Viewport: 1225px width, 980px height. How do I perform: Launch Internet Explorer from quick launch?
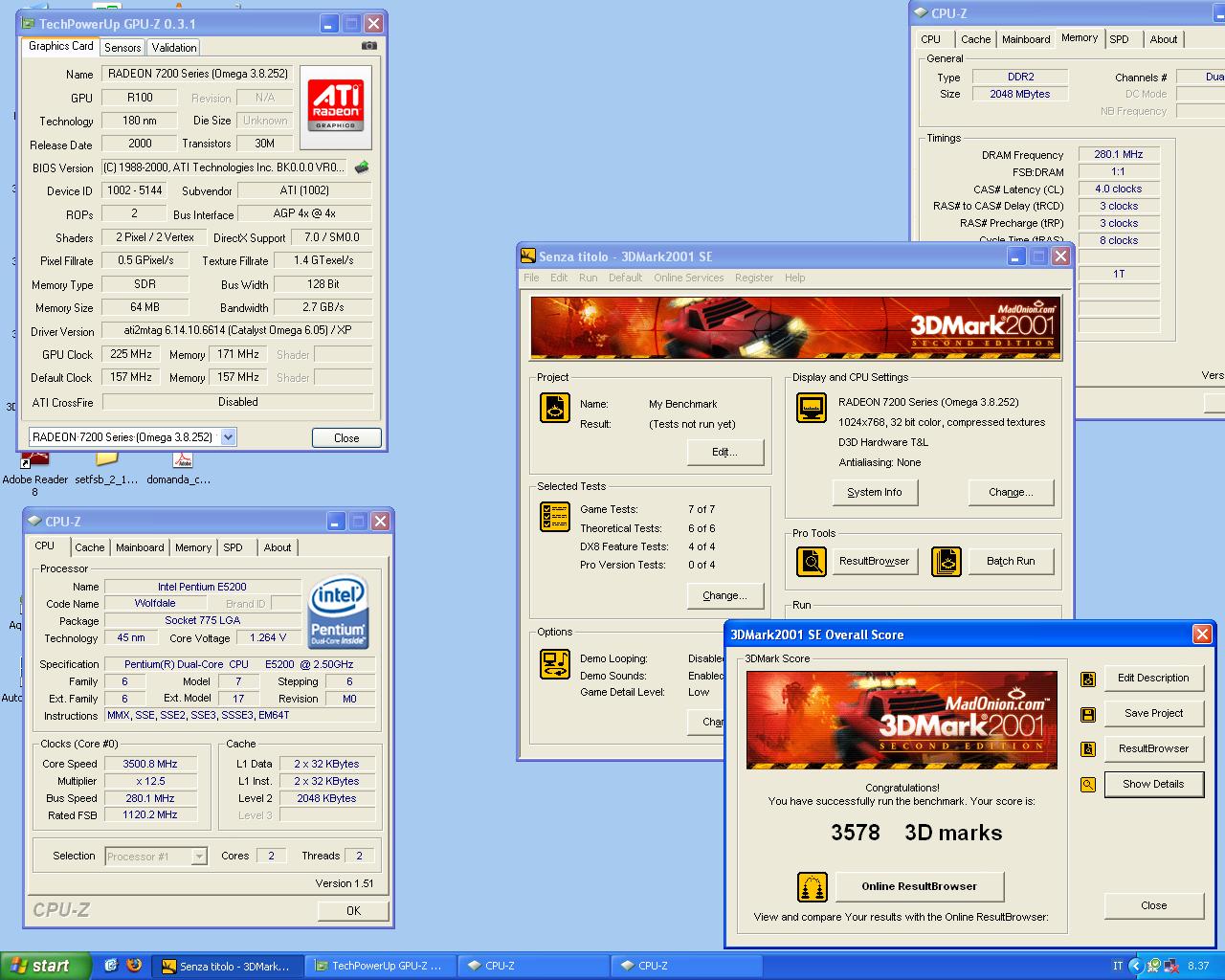click(x=111, y=966)
